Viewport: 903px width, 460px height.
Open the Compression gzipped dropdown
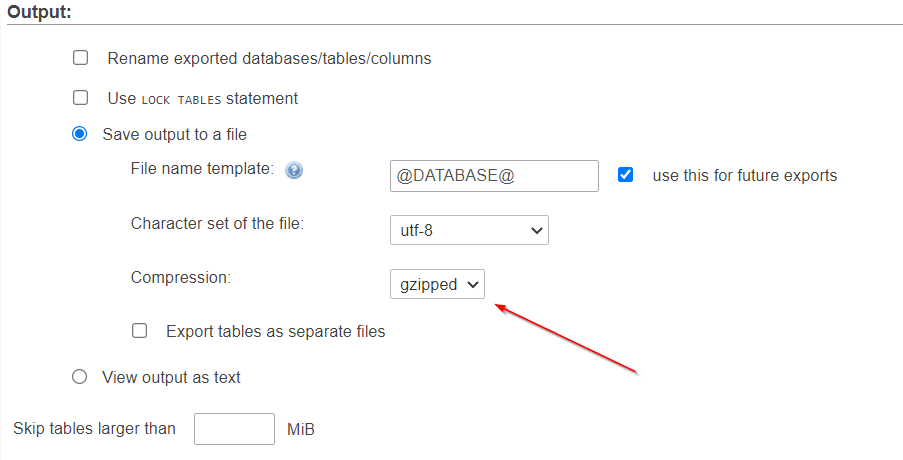(x=437, y=284)
